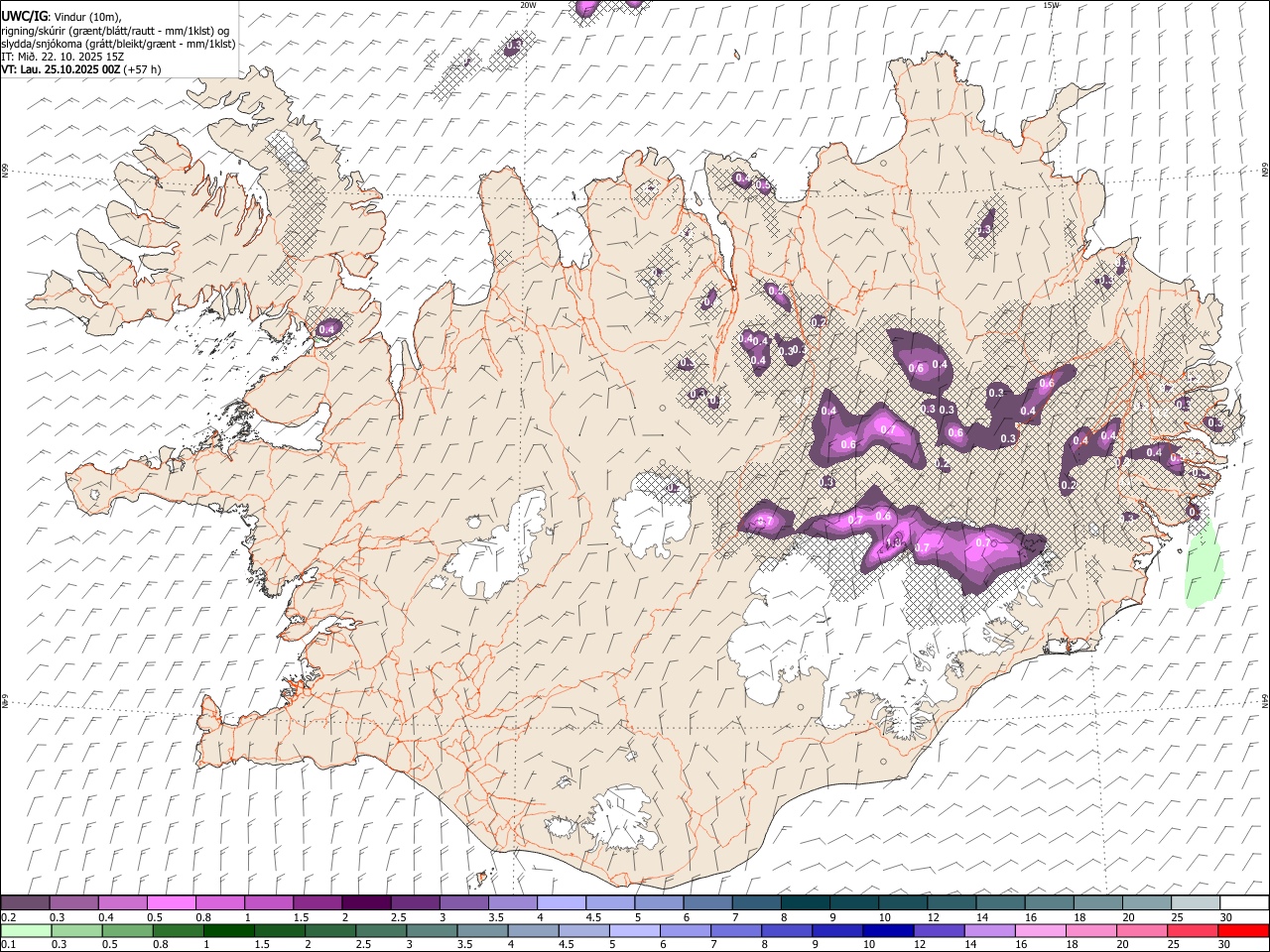This screenshot has height=952, width=1270.
Task: Pick upper legend darkest purple swatch at 2
Action: tap(366, 903)
